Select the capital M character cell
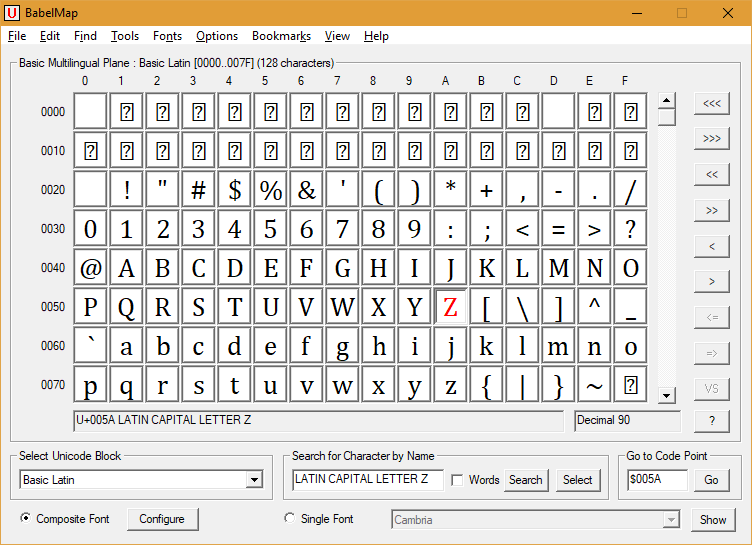The width and height of the screenshot is (752, 545). pyautogui.click(x=558, y=268)
